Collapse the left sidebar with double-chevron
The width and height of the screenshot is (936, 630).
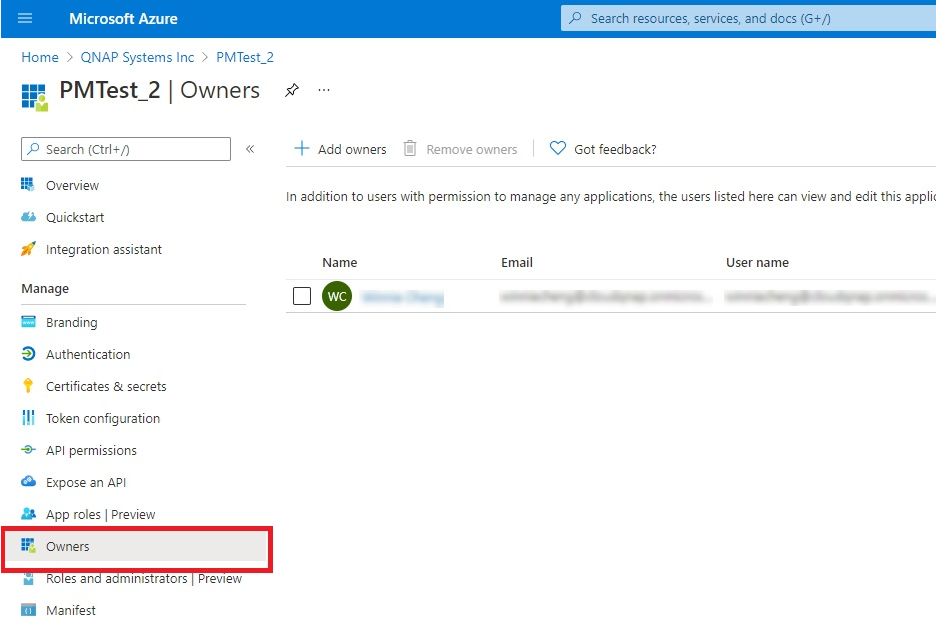point(250,149)
